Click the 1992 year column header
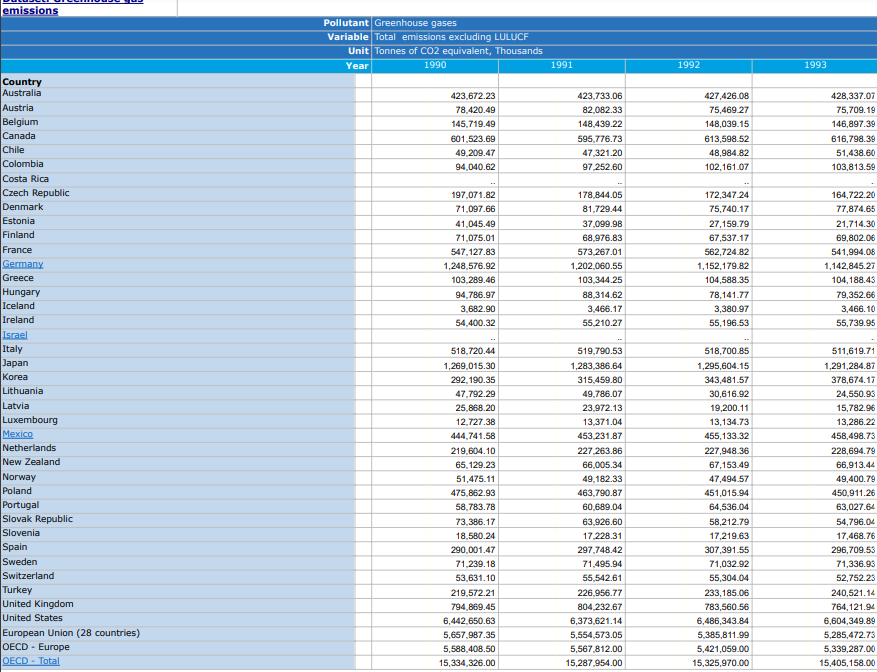Screen dimensions: 877x672 pos(689,65)
